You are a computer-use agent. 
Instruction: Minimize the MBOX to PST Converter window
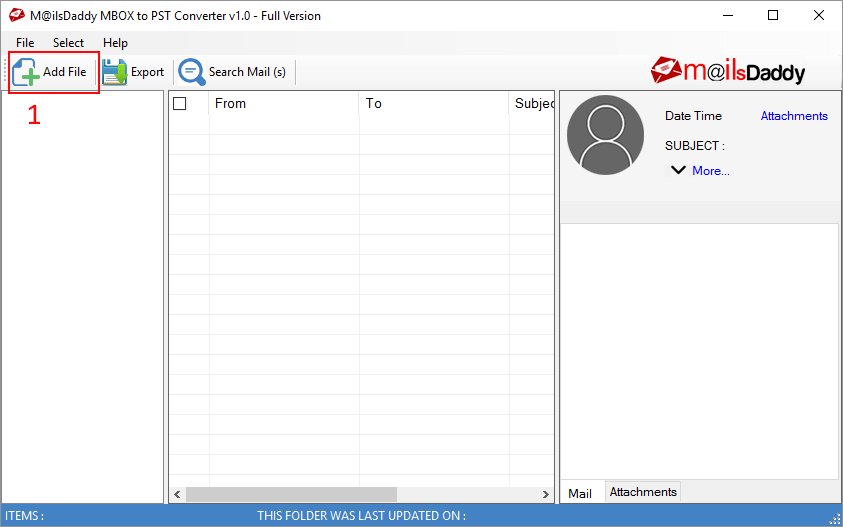(x=726, y=16)
